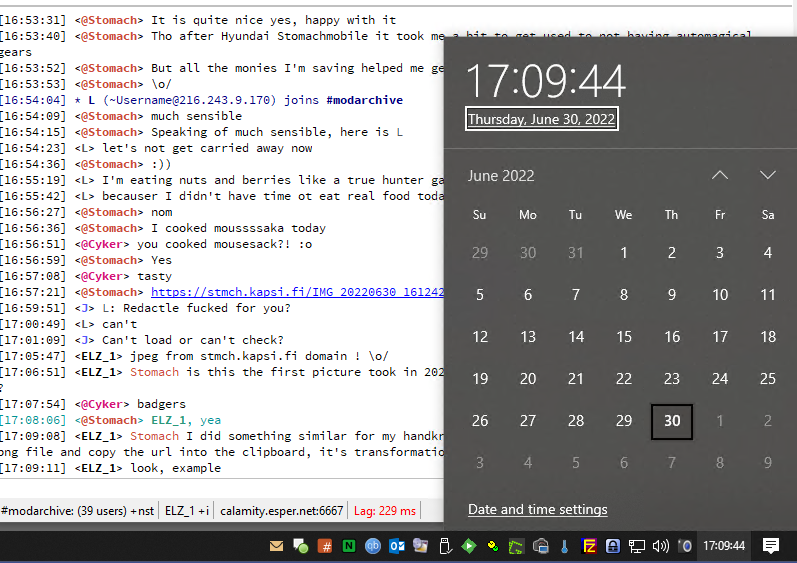Viewport: 797px width, 563px height.
Task: Click the volume speaker tray icon
Action: coord(660,546)
